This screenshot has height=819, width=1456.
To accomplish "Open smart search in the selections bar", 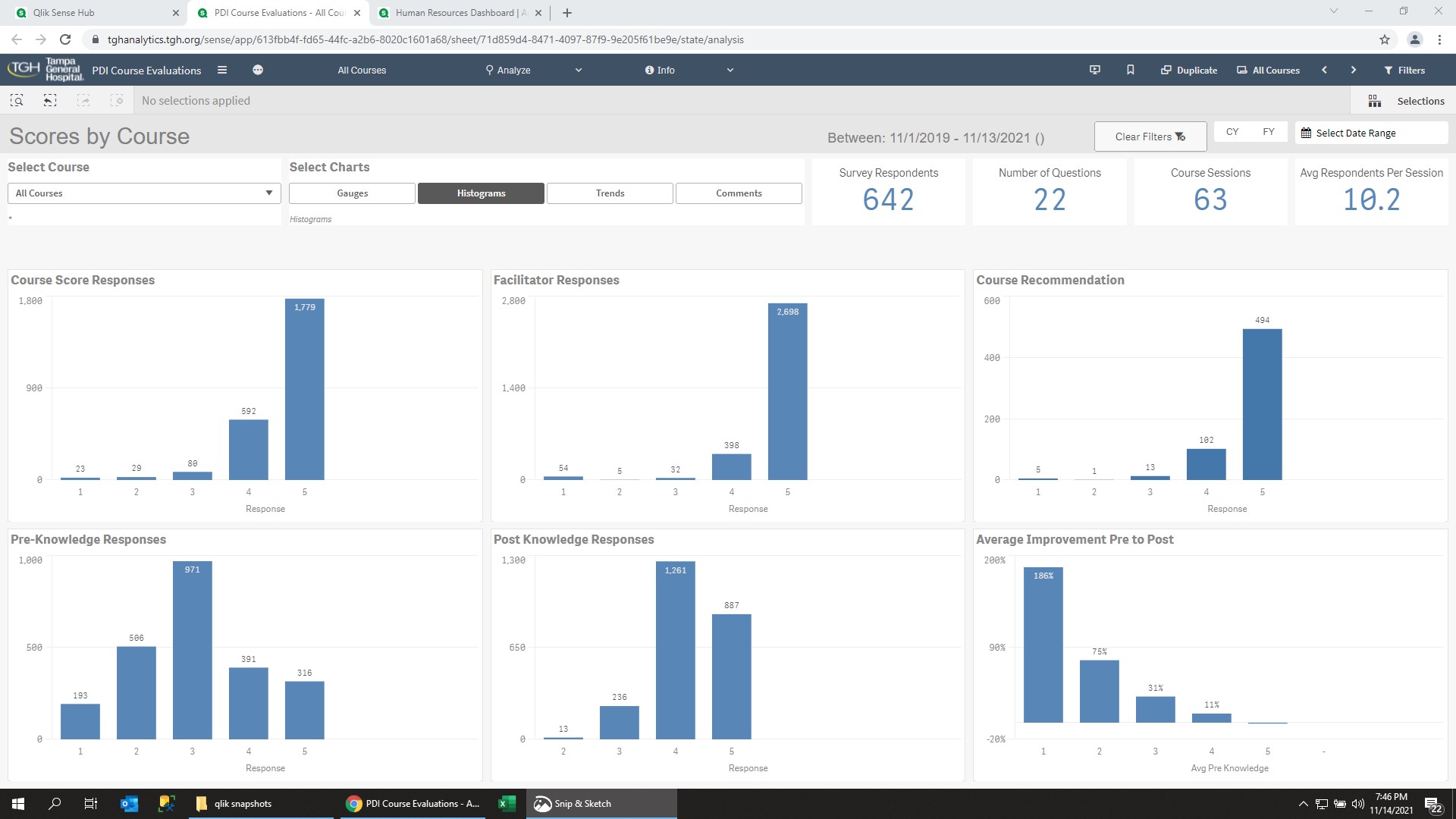I will (17, 100).
